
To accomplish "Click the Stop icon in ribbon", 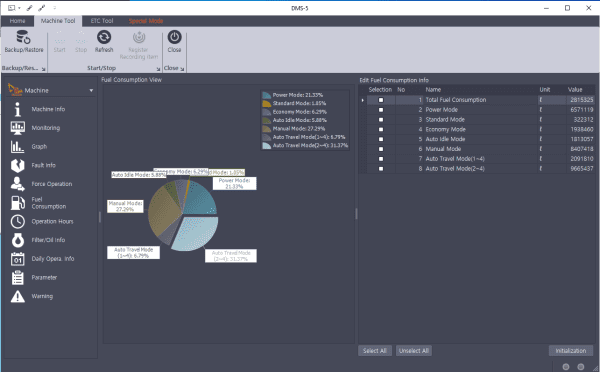I will pyautogui.click(x=81, y=38).
